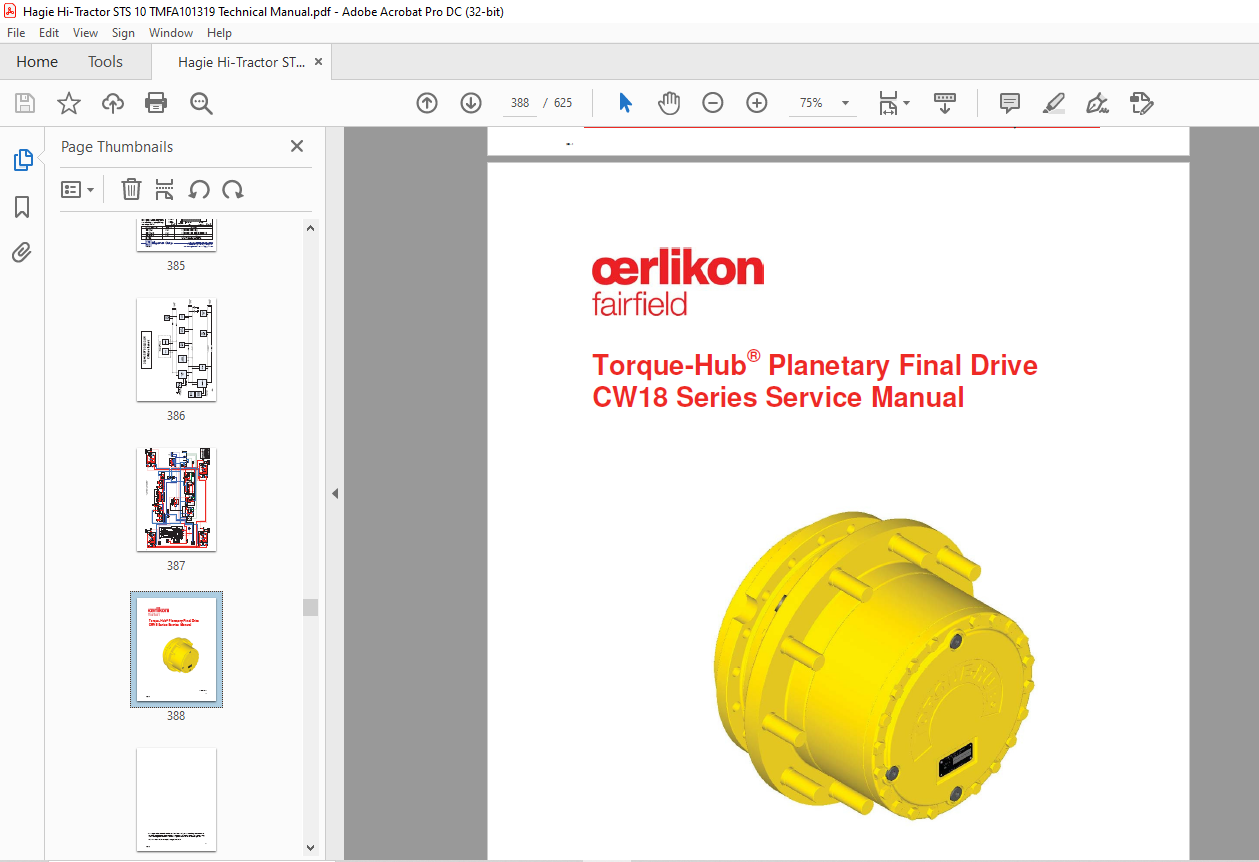Go to next page with down arrow
1259x862 pixels.
(x=471, y=103)
